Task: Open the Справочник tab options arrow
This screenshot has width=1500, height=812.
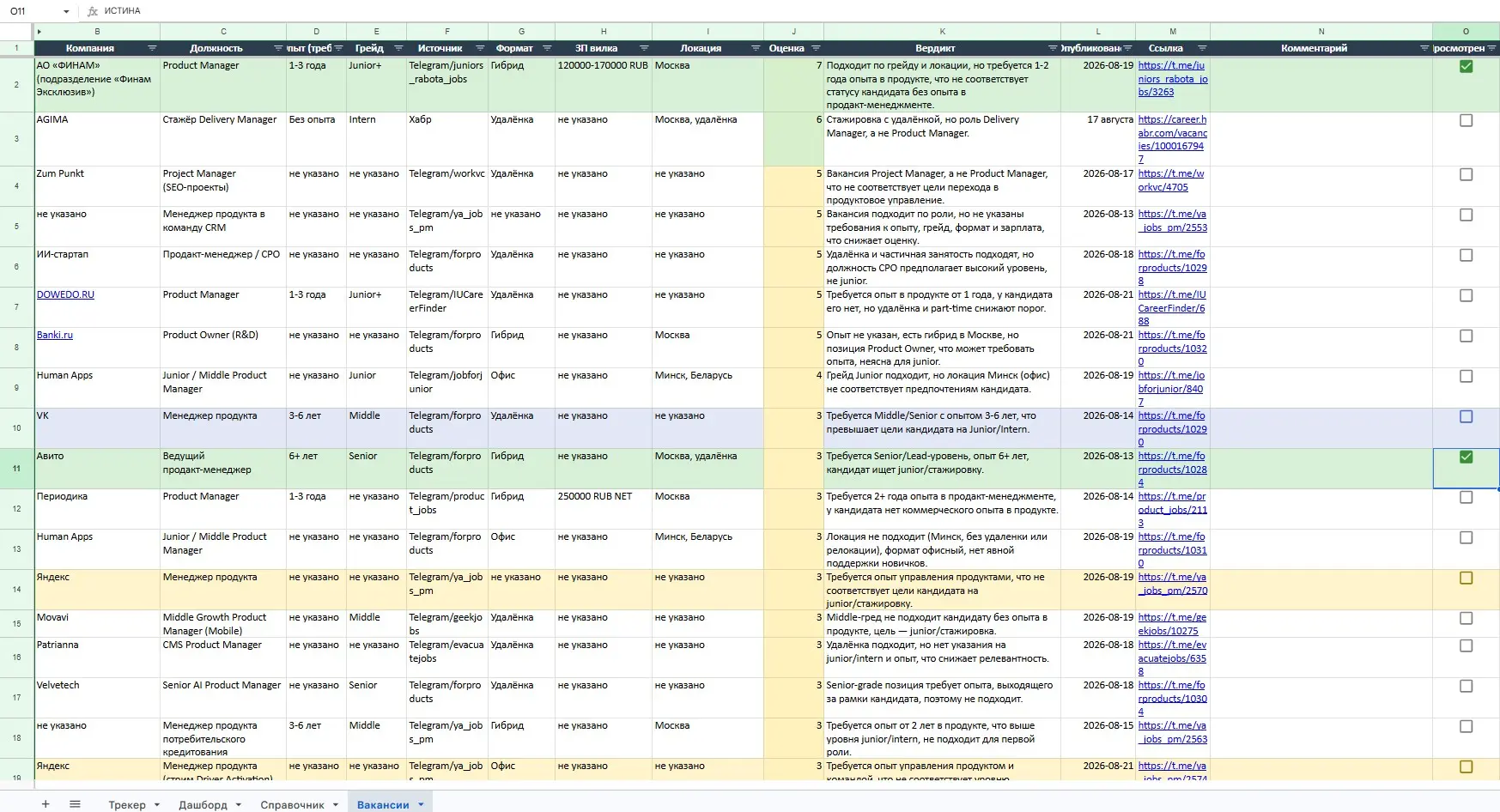Action: [x=336, y=805]
